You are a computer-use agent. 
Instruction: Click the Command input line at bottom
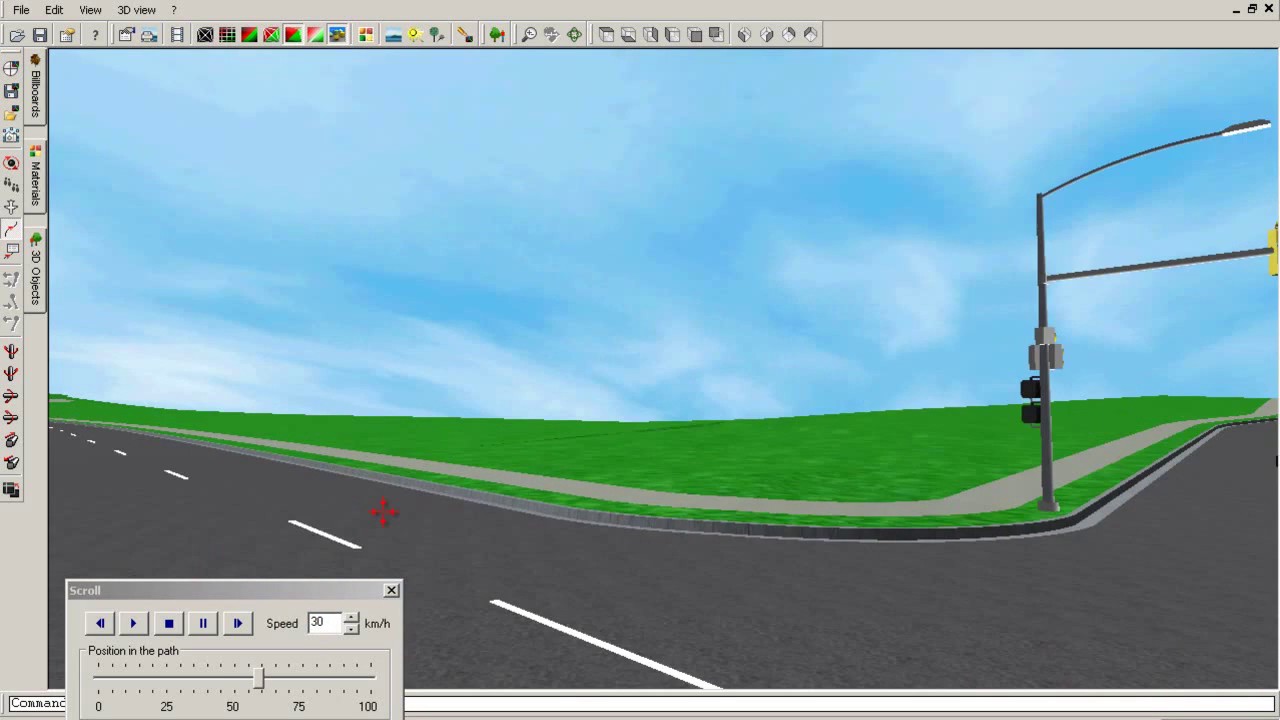tap(642, 703)
